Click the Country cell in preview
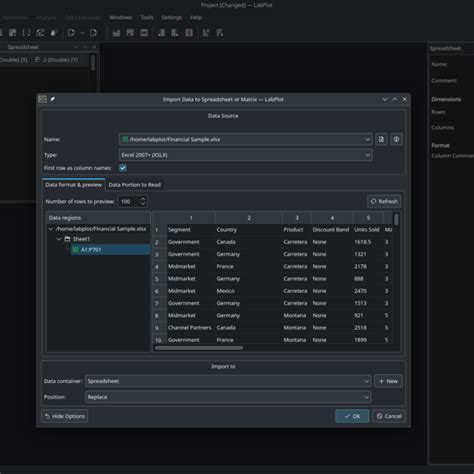Image resolution: width=474 pixels, height=474 pixels. [249, 230]
